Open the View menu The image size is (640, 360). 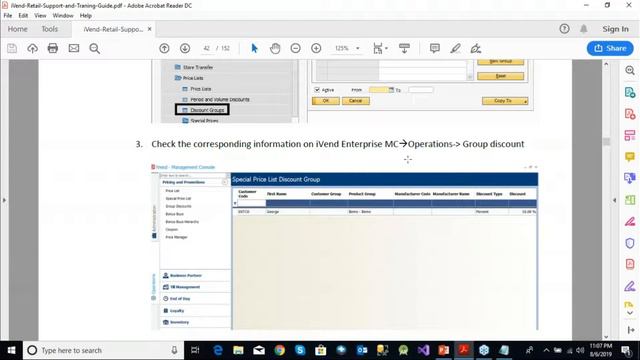coord(40,16)
